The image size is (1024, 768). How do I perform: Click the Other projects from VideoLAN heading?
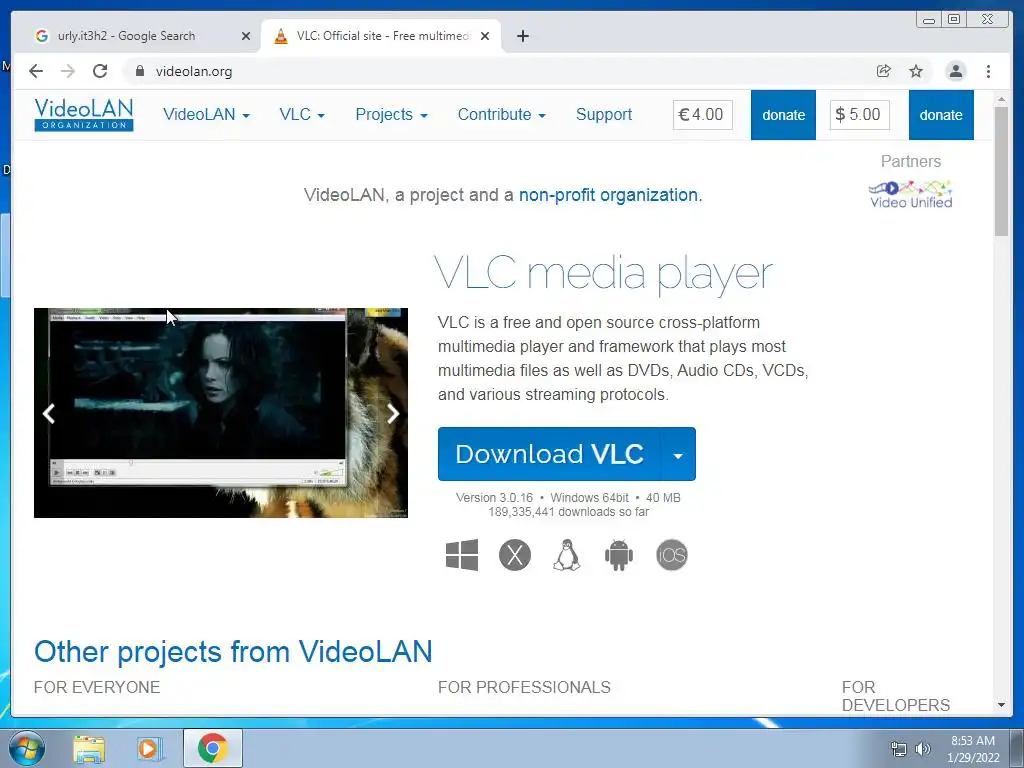pos(233,652)
